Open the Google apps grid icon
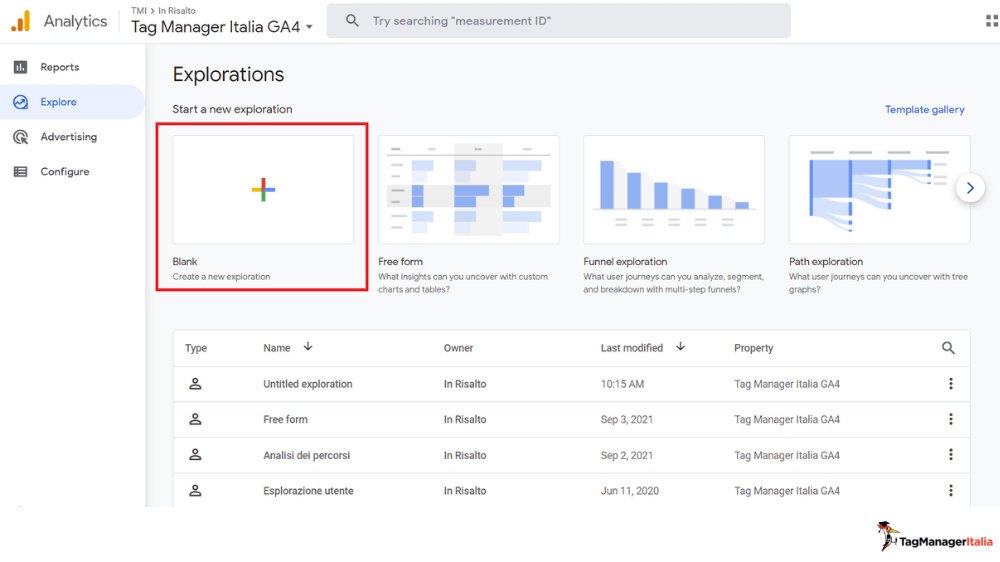1000x562 pixels. [992, 21]
